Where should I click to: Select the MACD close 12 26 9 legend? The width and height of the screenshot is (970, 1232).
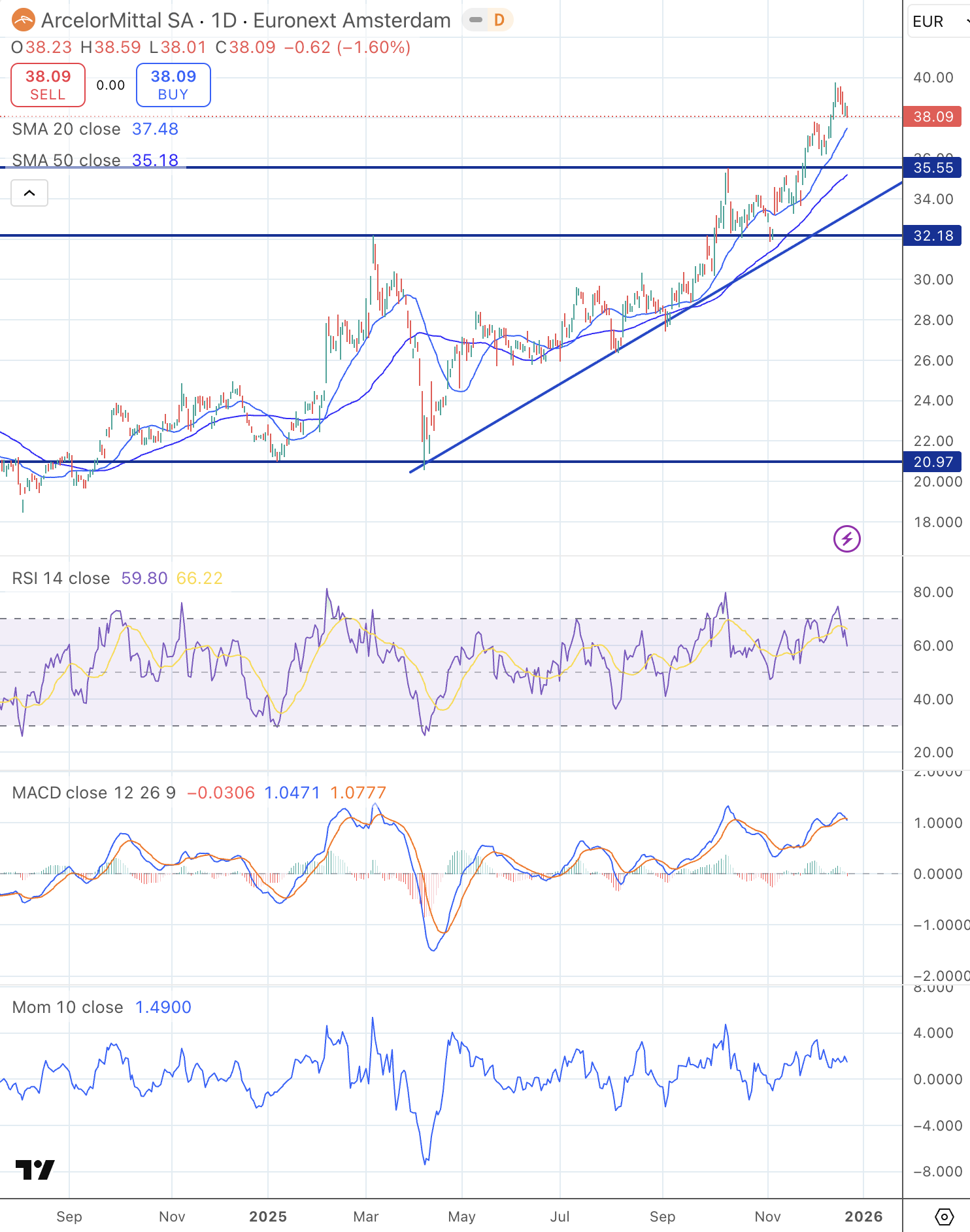[x=93, y=793]
